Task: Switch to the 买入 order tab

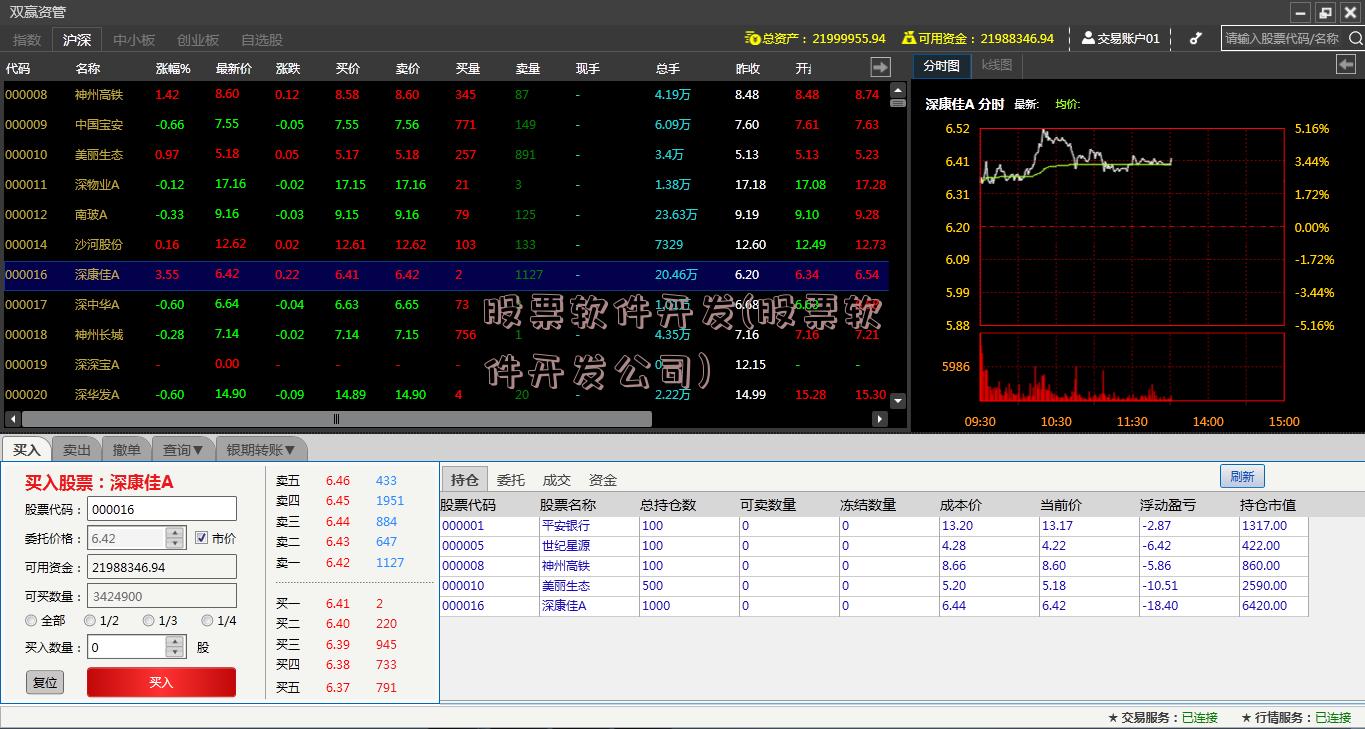Action: (26, 450)
